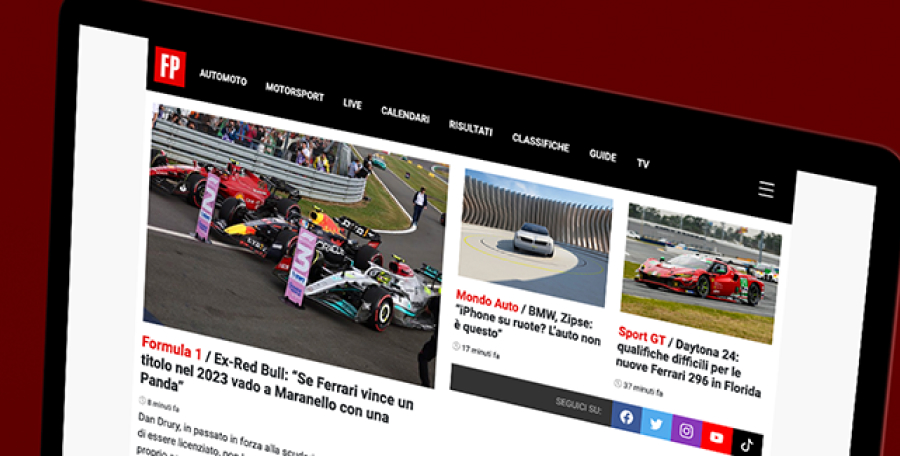This screenshot has height=456, width=900.
Task: Click the F1 race cars photo
Action: click(x=294, y=245)
